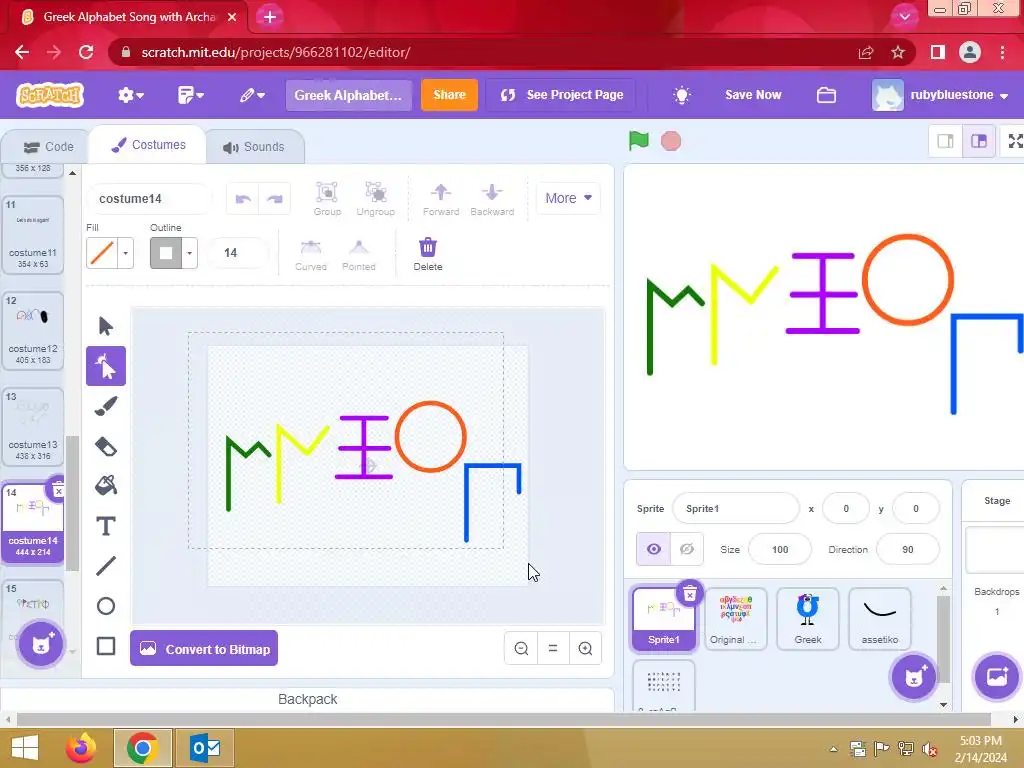Open rubybluestone account menu
The width and height of the screenshot is (1024, 768).
click(x=940, y=95)
